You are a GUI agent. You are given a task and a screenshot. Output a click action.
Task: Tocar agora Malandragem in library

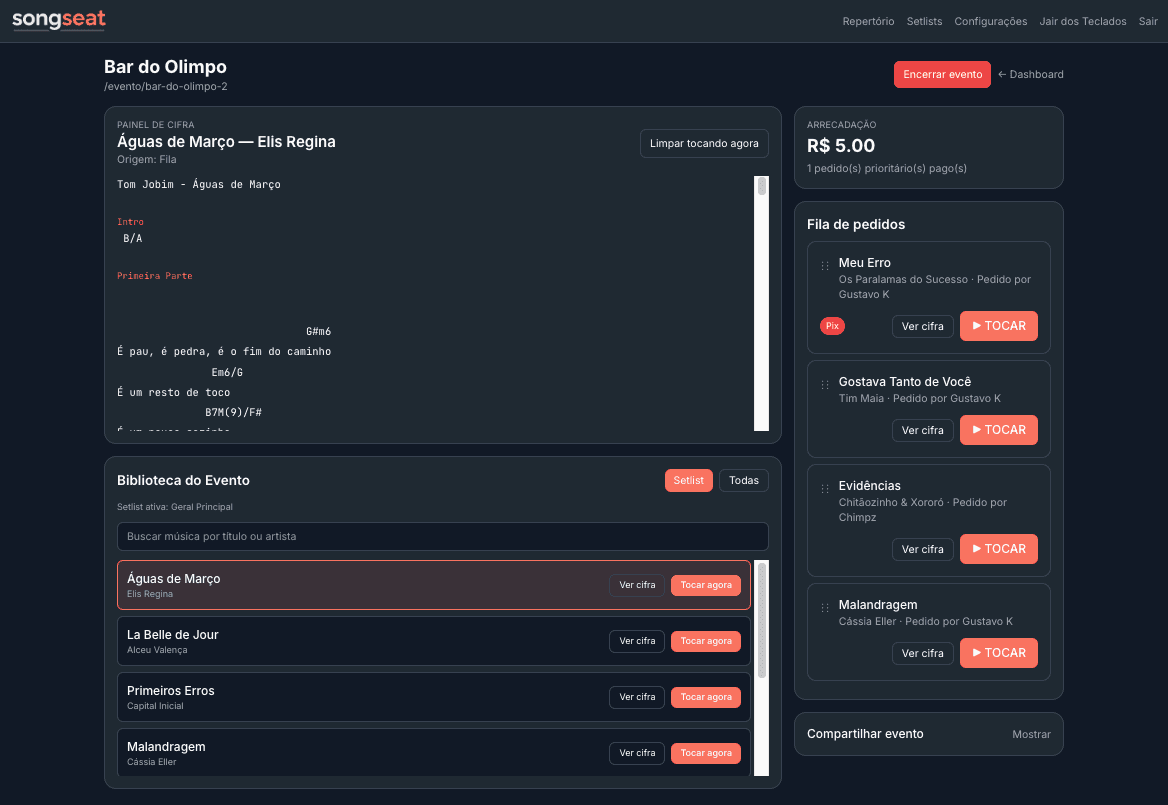(705, 753)
